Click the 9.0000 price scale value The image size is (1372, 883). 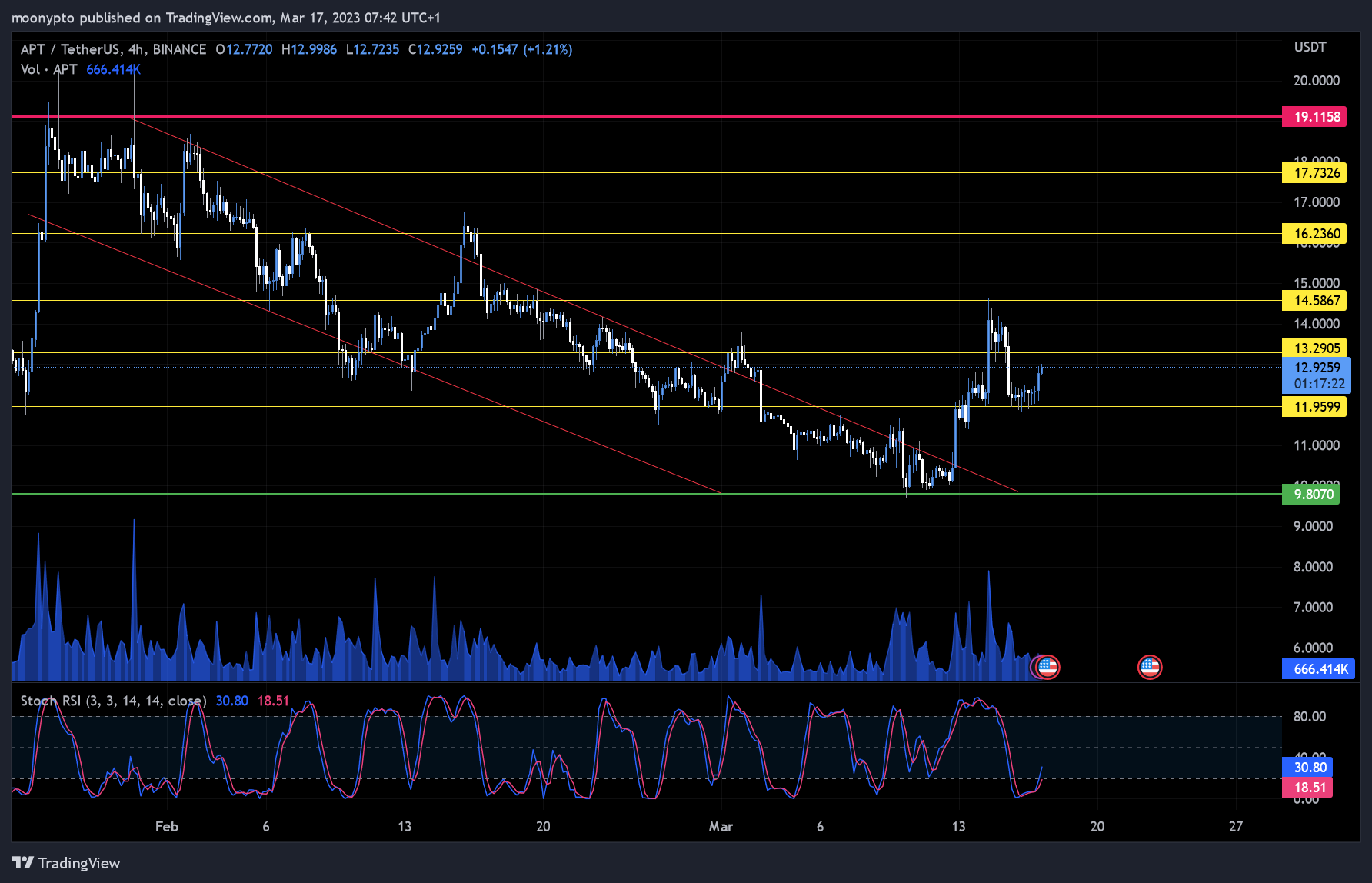1313,527
